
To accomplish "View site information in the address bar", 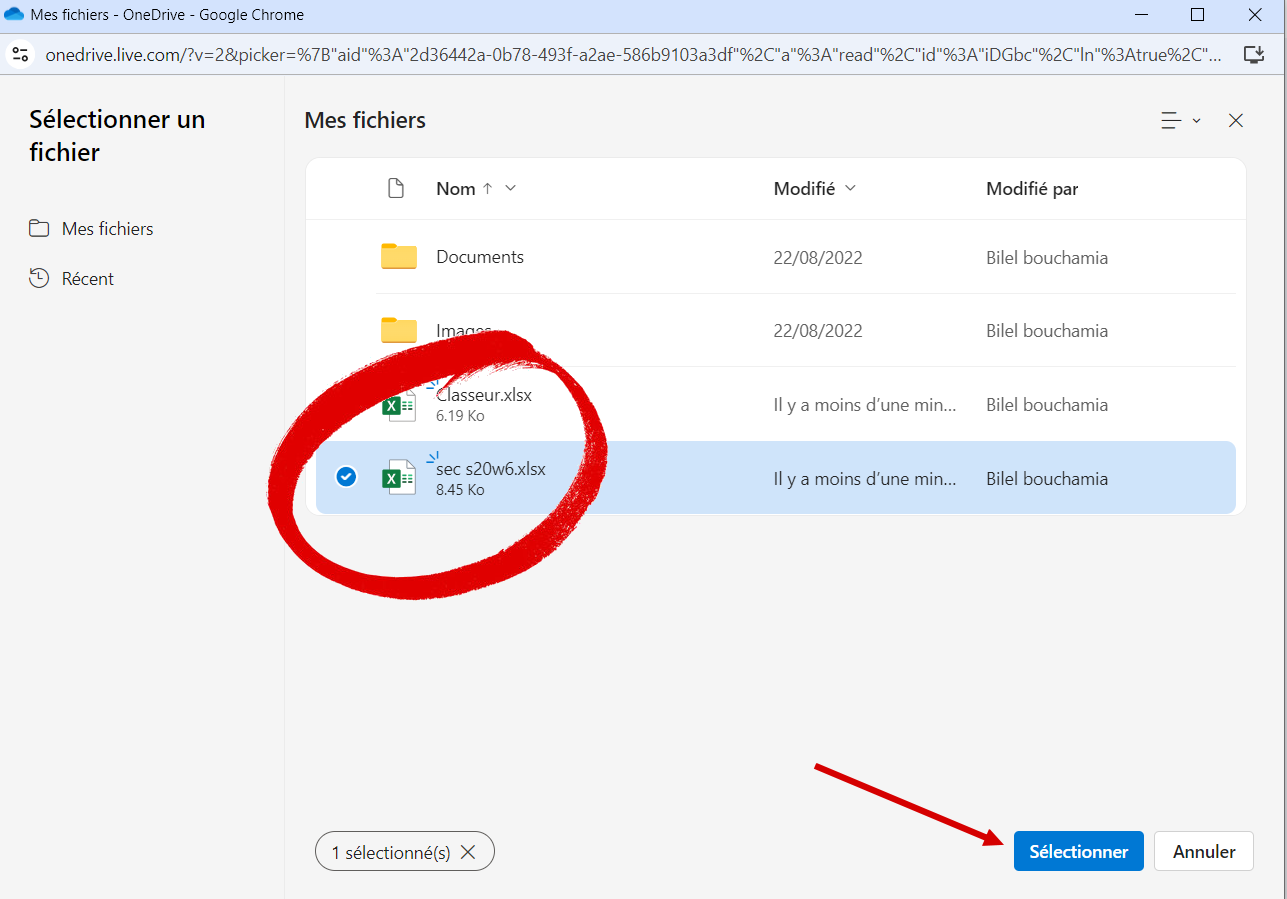I will (x=20, y=54).
